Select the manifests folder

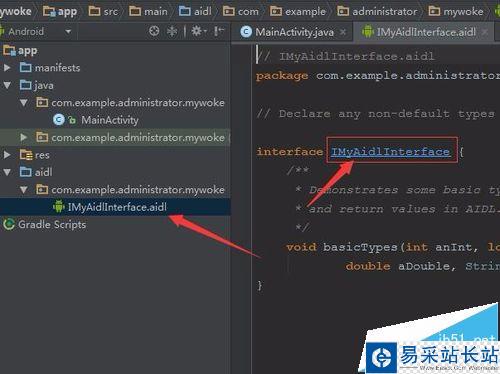(x=50, y=68)
